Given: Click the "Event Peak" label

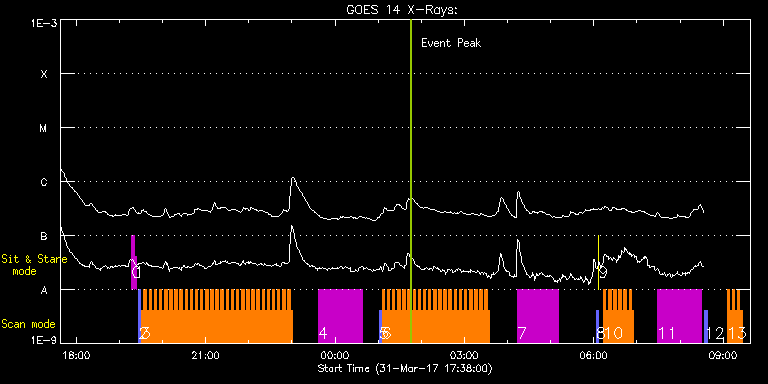Looking at the screenshot, I should coord(451,43).
